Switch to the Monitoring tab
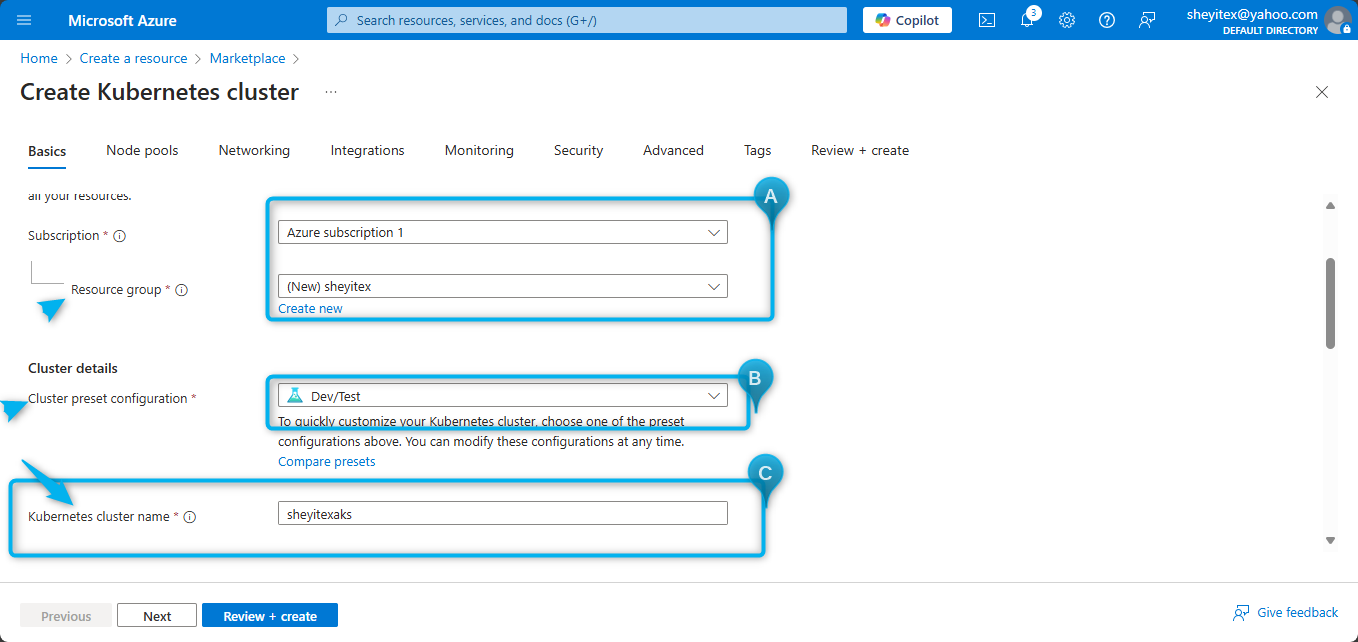Screen dimensions: 1358x642 pyautogui.click(x=479, y=150)
